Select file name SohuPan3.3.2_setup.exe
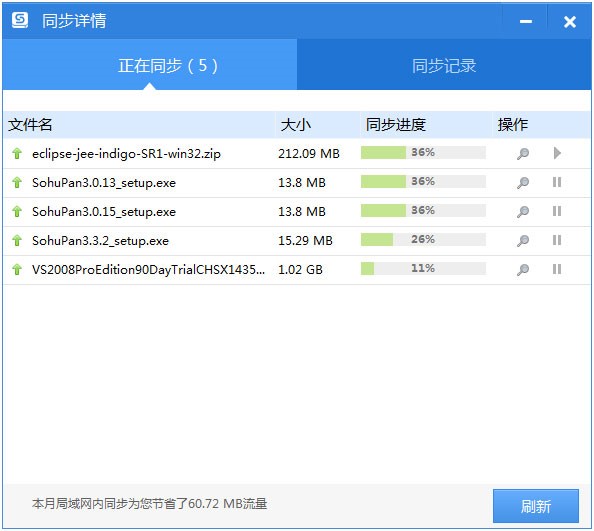594x531 pixels. pos(100,241)
